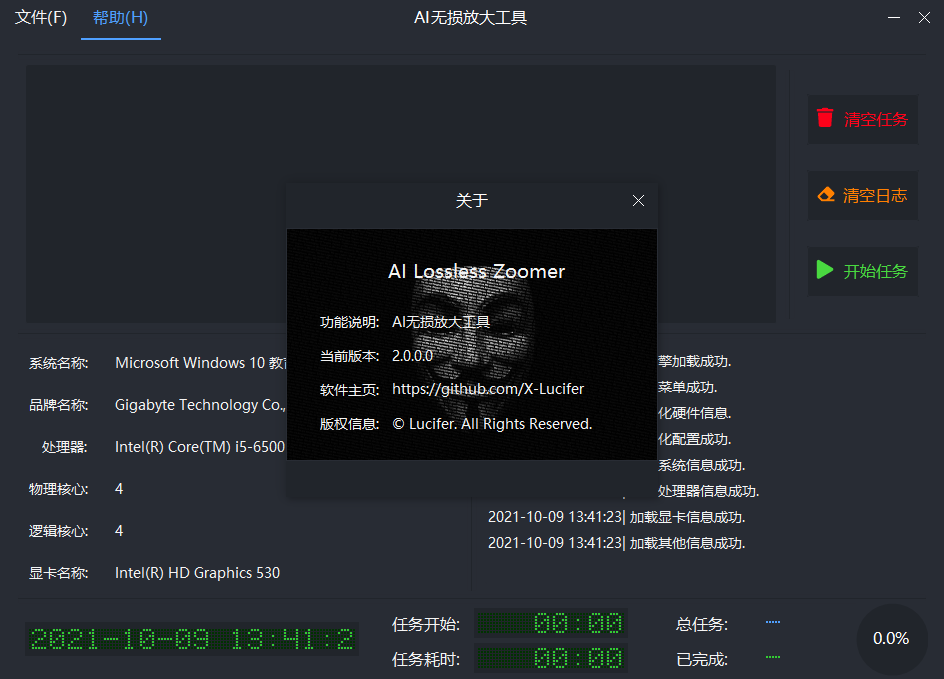Click the 任务耗时 timer display

tap(551, 659)
